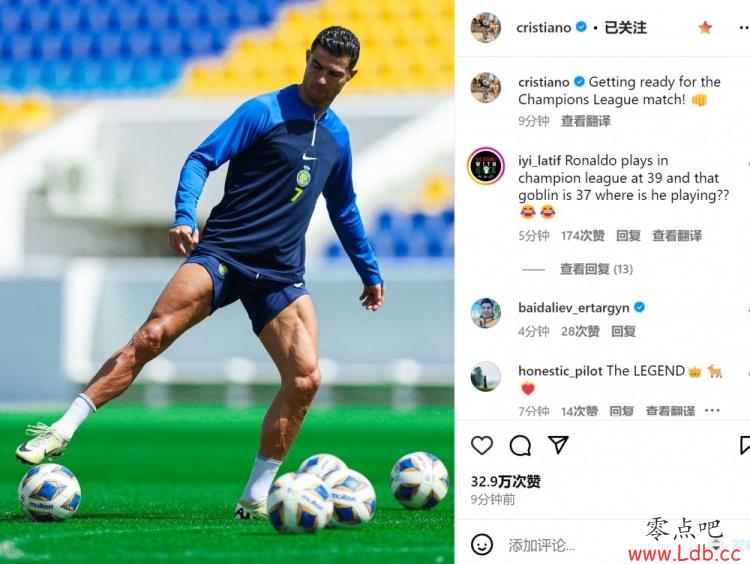
Task: Open iyi_latif's profile picture
Action: (x=485, y=166)
